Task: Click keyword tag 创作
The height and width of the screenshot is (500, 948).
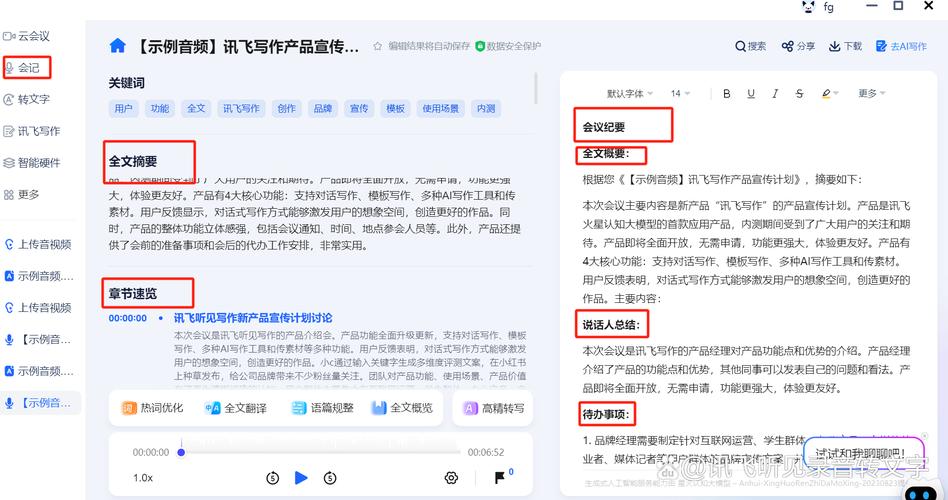Action: coord(287,109)
